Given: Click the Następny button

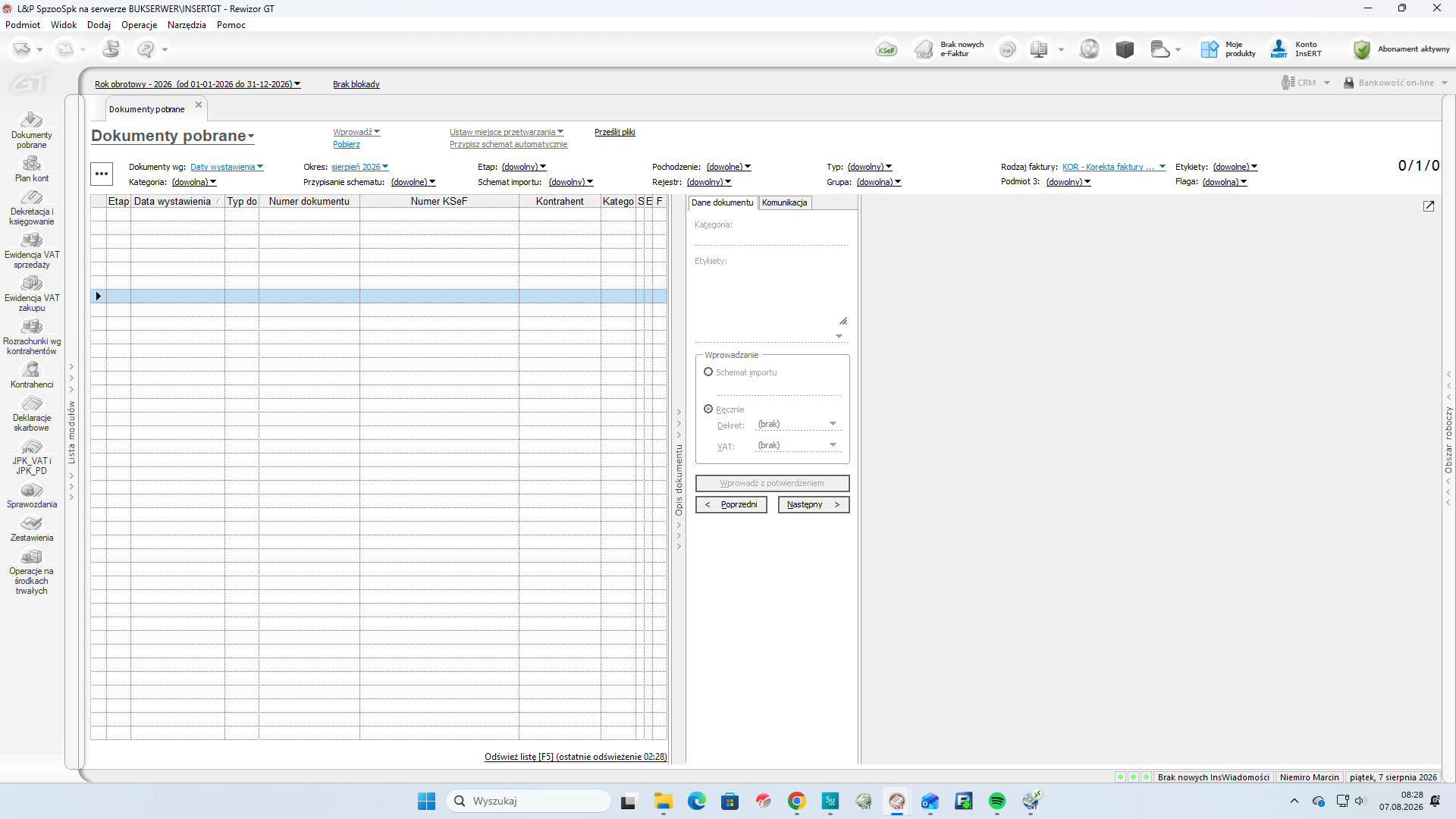Looking at the screenshot, I should 814,504.
